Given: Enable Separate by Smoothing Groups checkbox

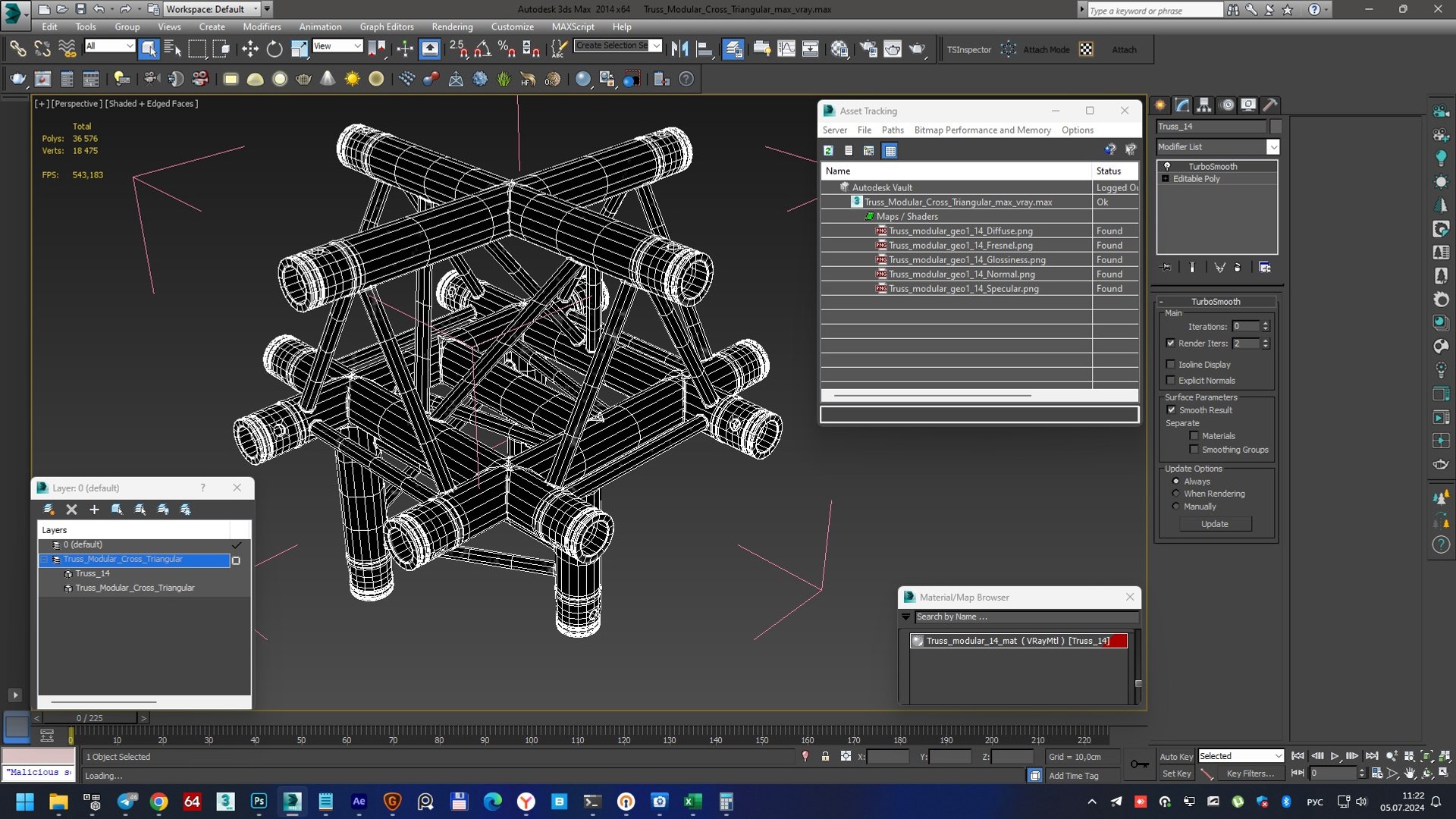Looking at the screenshot, I should click(x=1194, y=450).
